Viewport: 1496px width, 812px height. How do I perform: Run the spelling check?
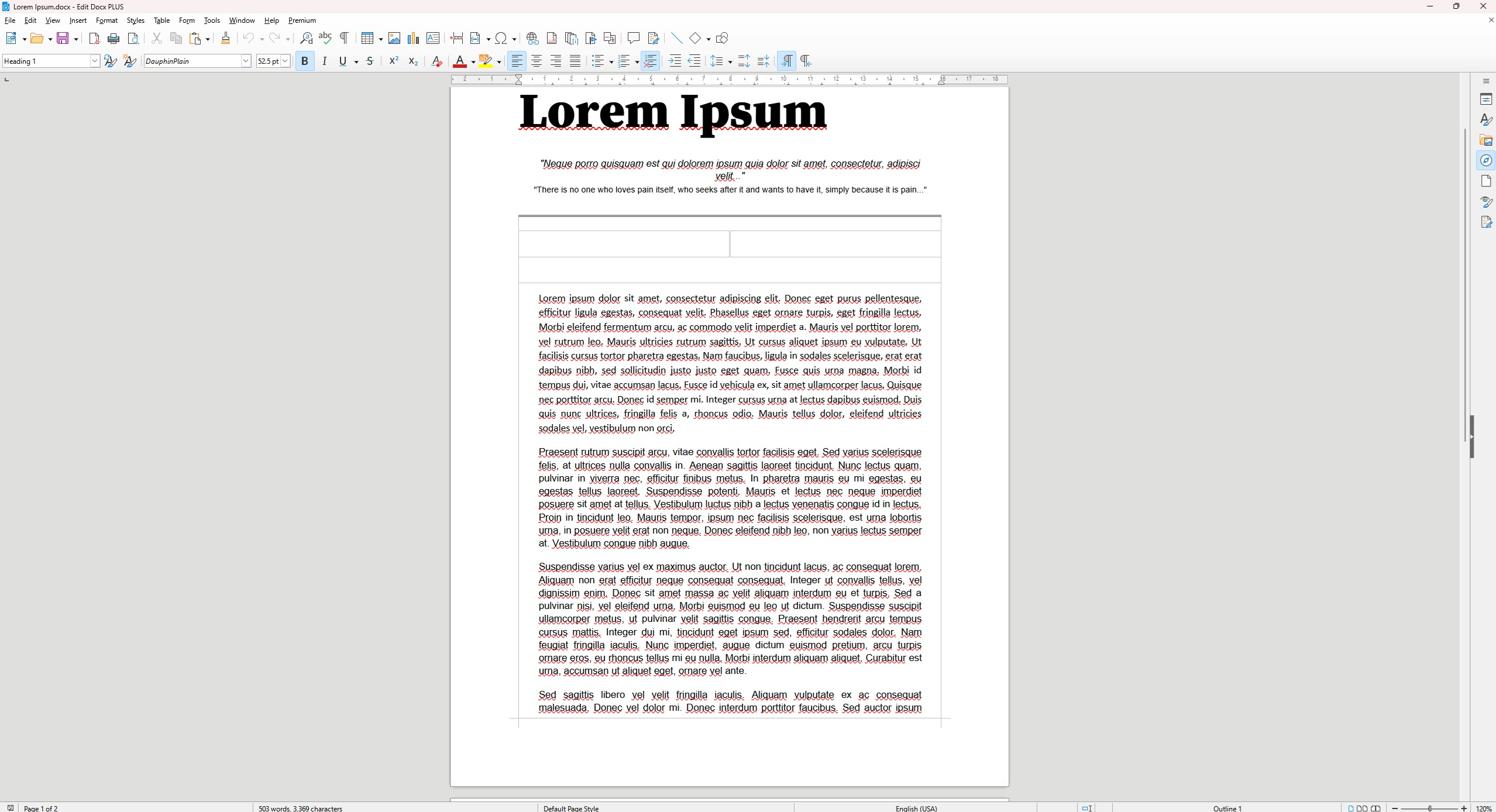click(x=325, y=39)
